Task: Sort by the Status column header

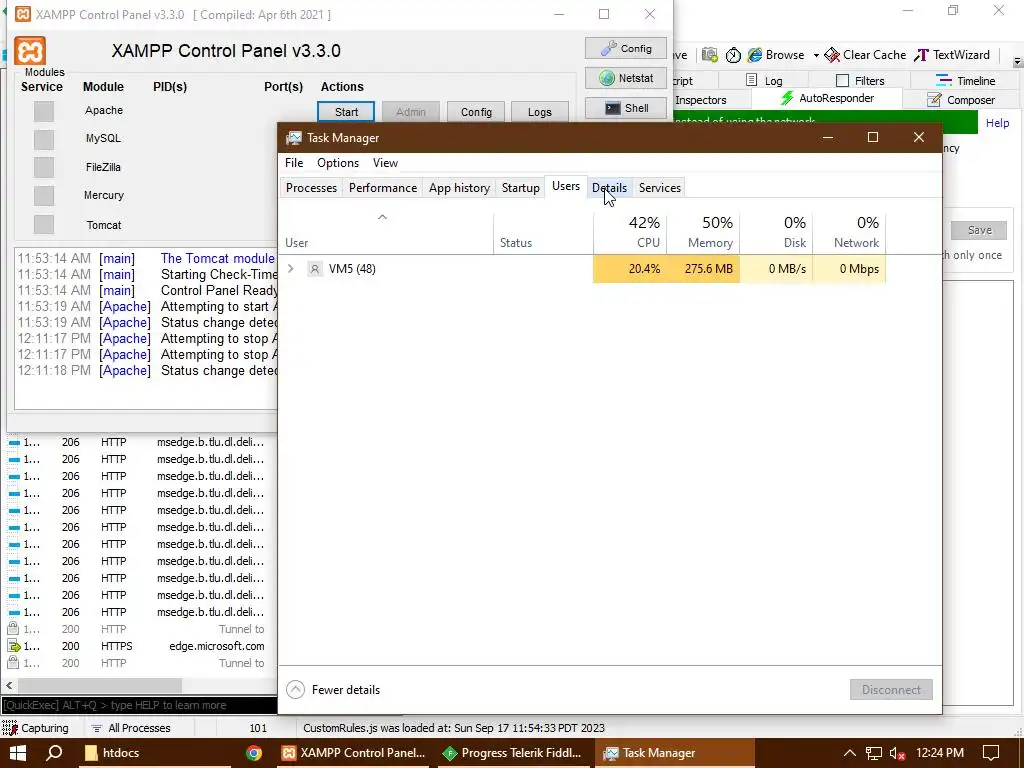Action: click(x=543, y=232)
